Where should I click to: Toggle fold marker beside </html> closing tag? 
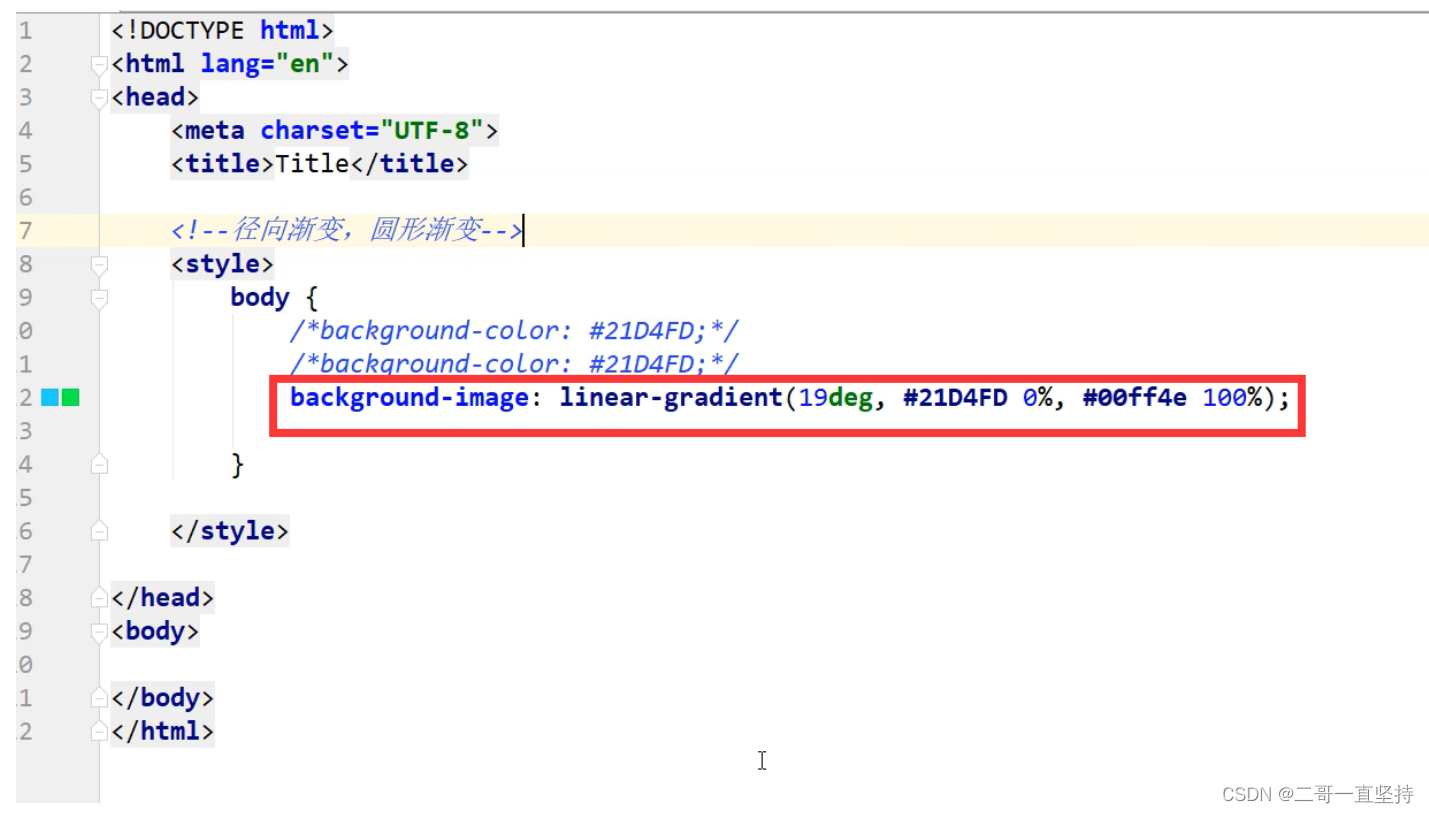tap(99, 731)
